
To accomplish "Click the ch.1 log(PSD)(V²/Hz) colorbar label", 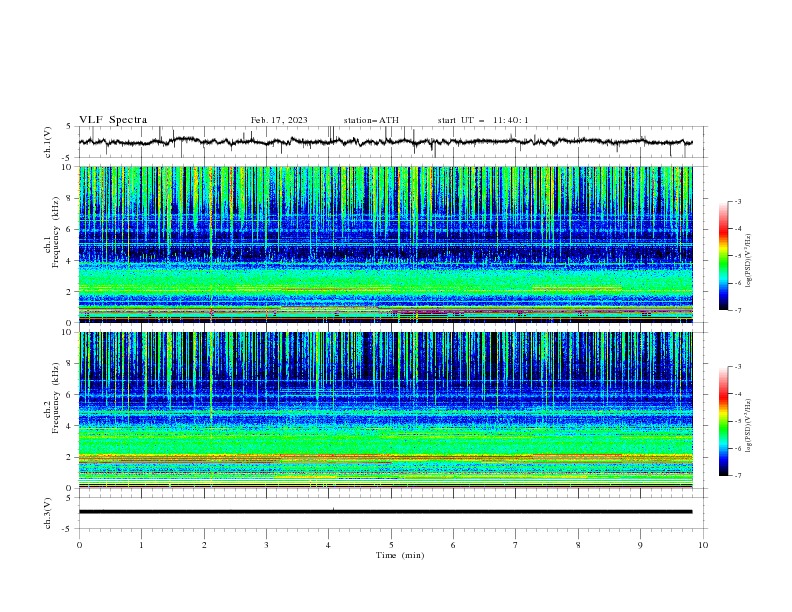I will pyautogui.click(x=749, y=261).
